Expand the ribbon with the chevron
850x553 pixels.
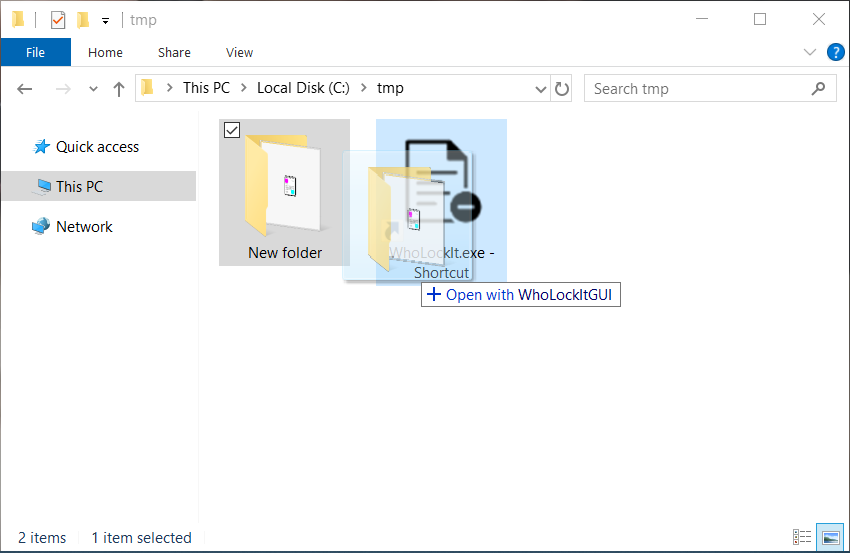809,52
